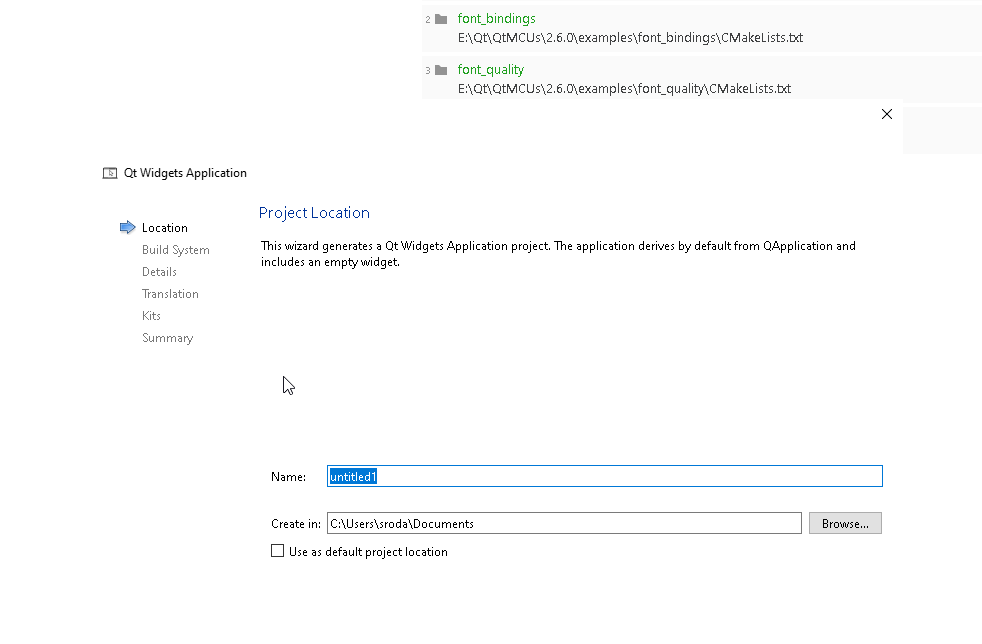Enable Use as default project location
This screenshot has width=982, height=644.
coord(277,551)
